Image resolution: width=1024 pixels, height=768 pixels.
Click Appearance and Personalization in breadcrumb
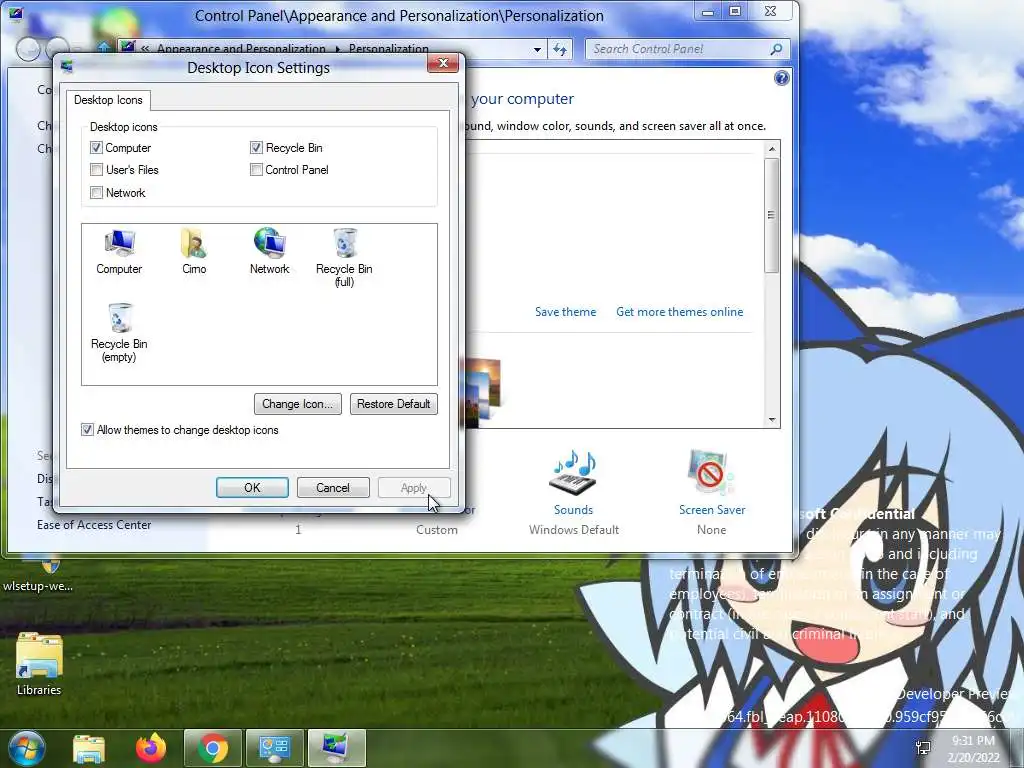tap(241, 49)
